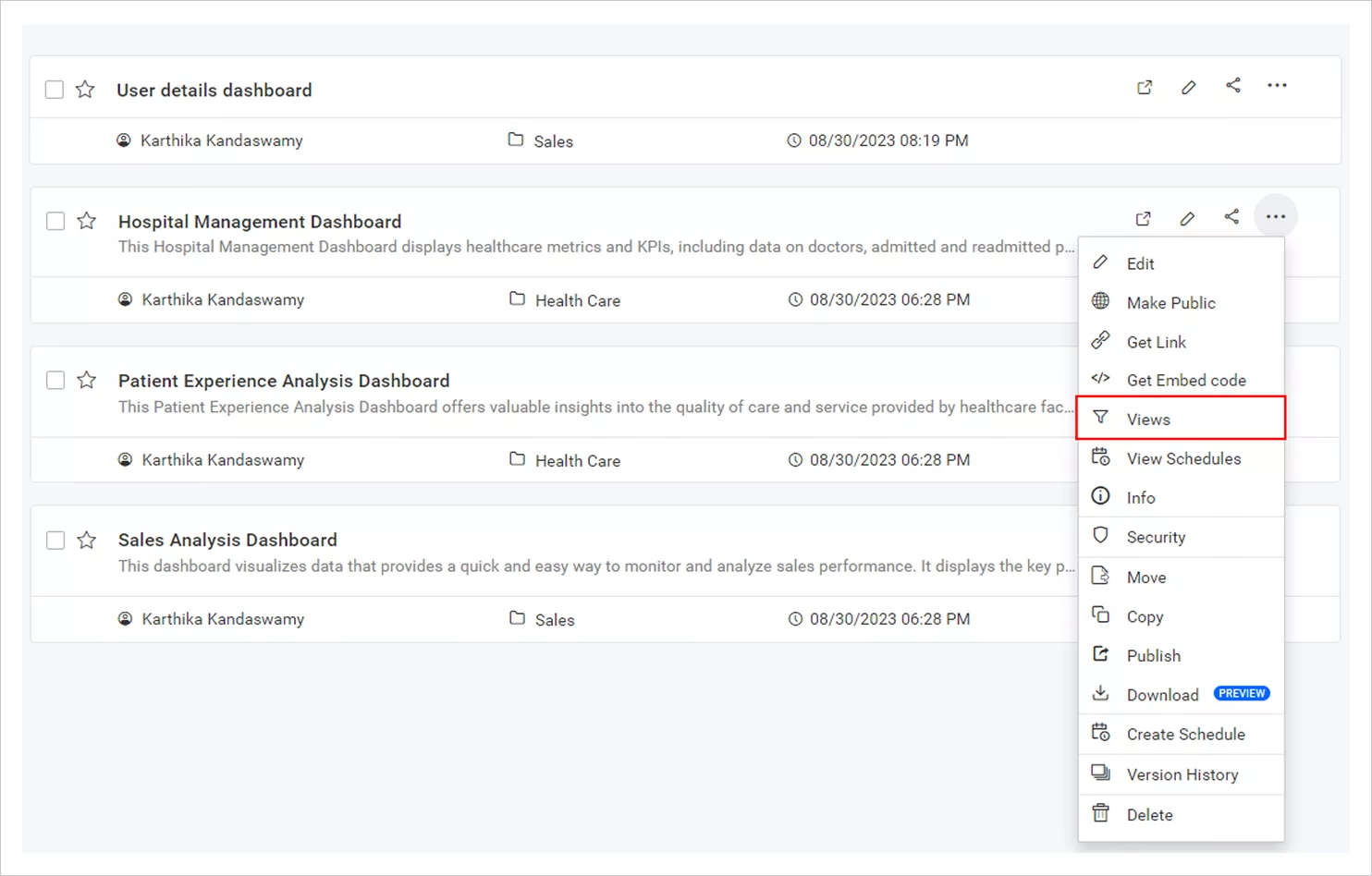The image size is (1372, 876).
Task: Select Security menu option
Action: tap(1181, 537)
